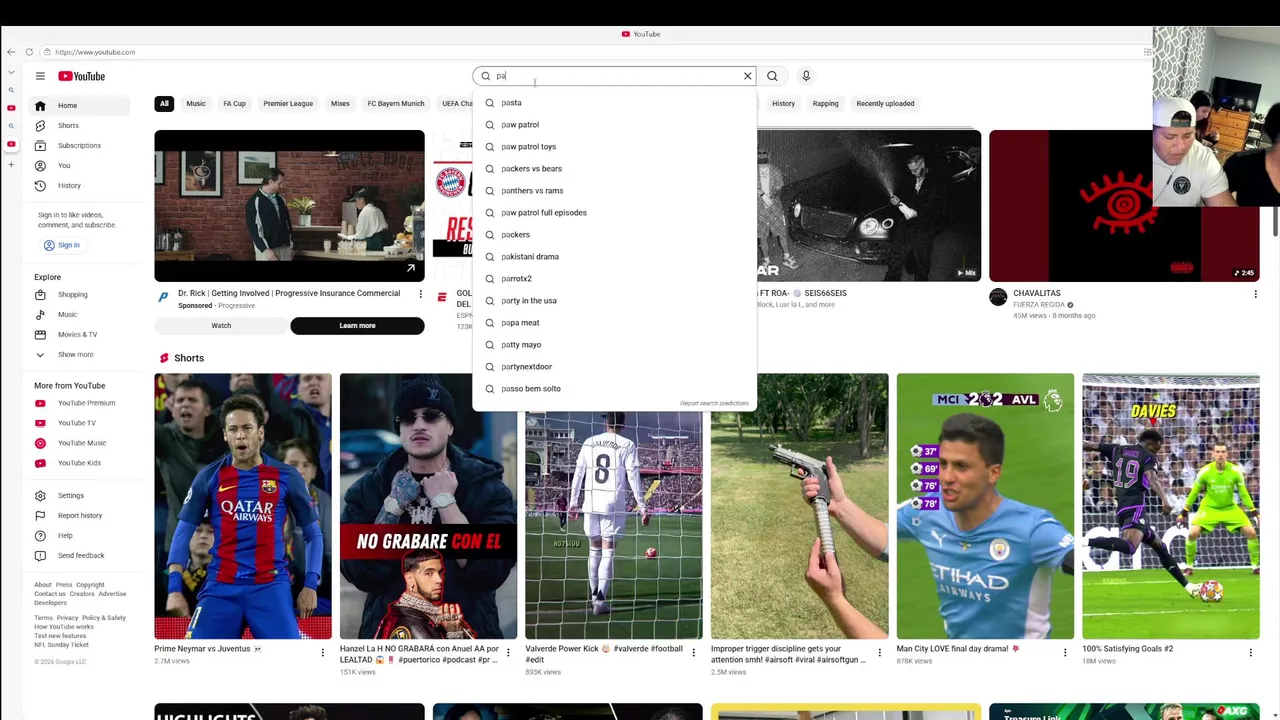The height and width of the screenshot is (720, 1280).
Task: Select the FC Bayern Munich chip
Action: (x=396, y=103)
